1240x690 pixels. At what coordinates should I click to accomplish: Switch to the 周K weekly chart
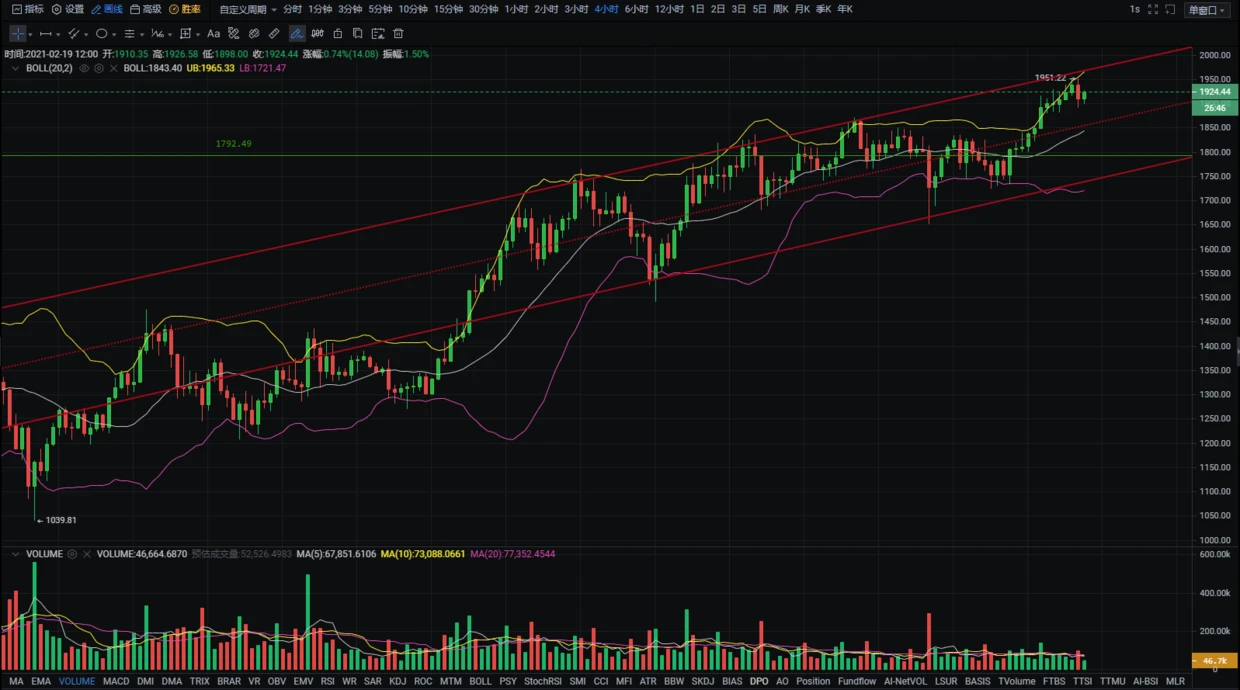[780, 9]
